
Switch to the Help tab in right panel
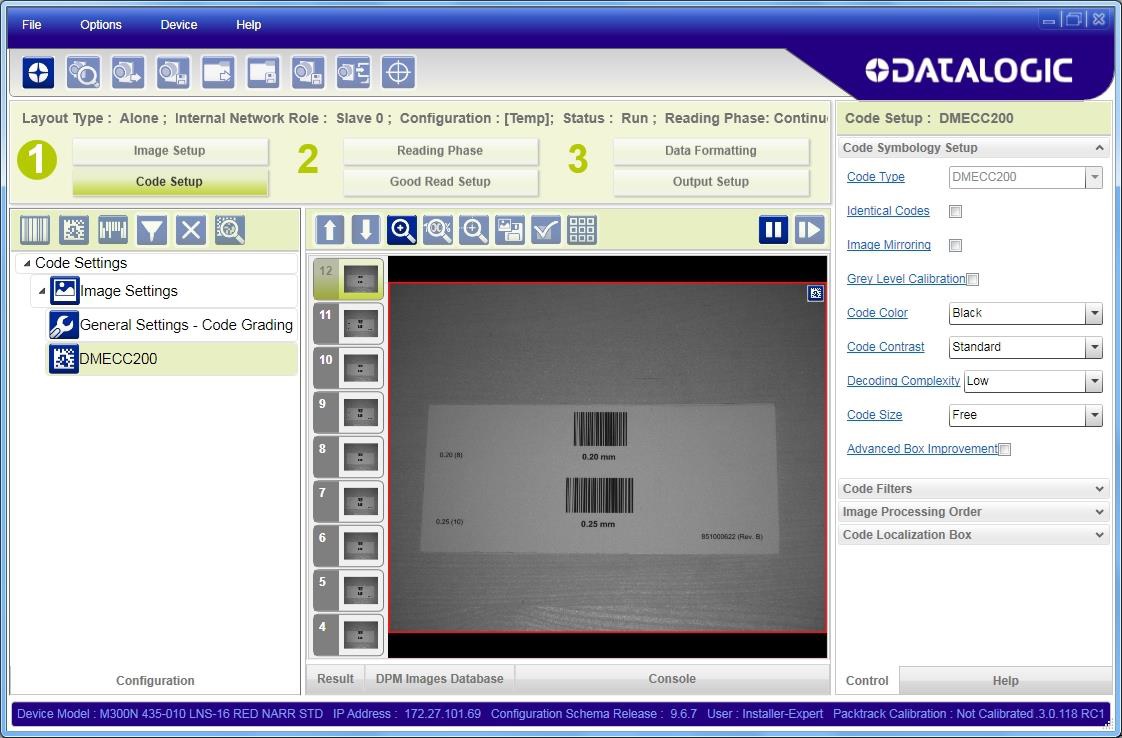coord(1005,681)
